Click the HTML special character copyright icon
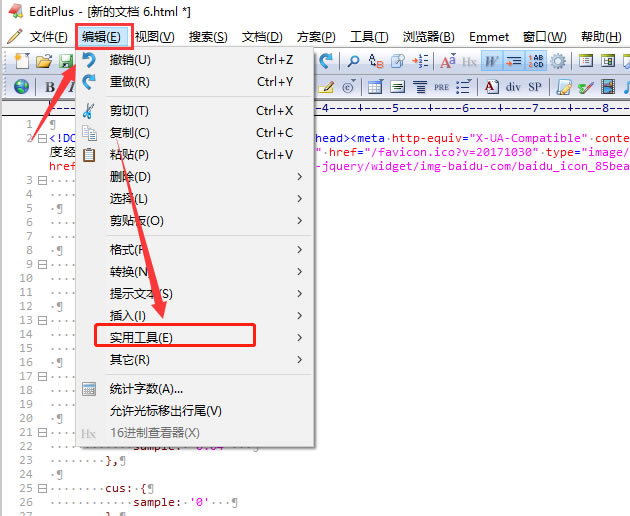The image size is (630, 516). [348, 87]
